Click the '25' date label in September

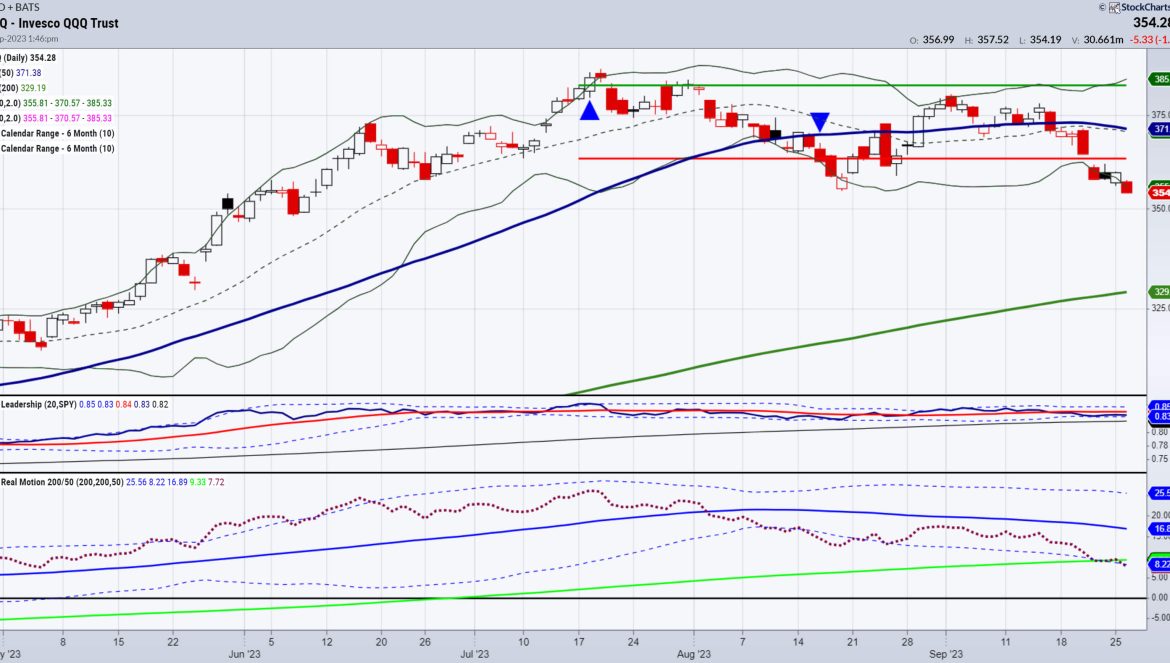[1116, 641]
